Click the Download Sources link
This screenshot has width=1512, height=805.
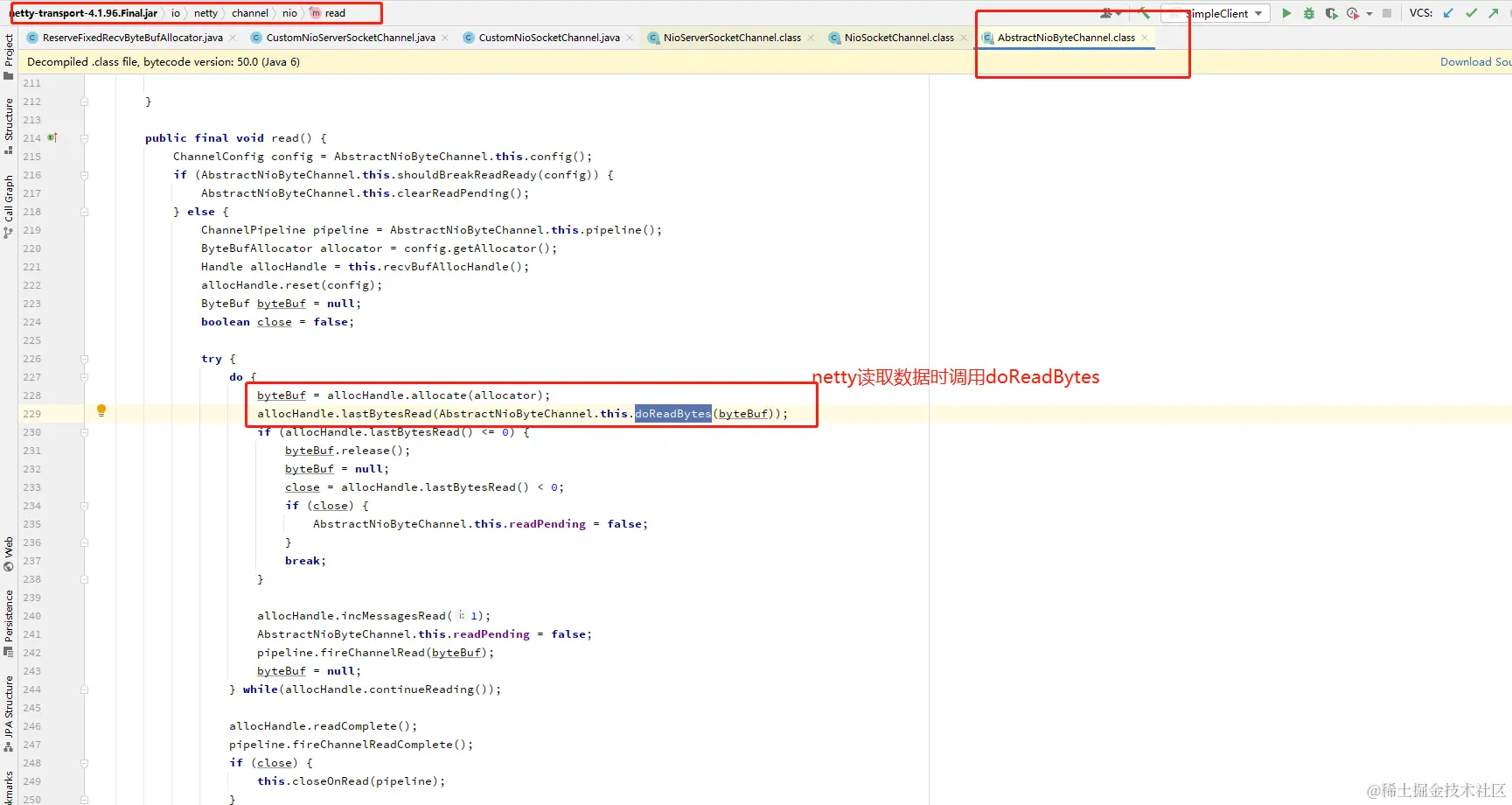(x=1475, y=62)
